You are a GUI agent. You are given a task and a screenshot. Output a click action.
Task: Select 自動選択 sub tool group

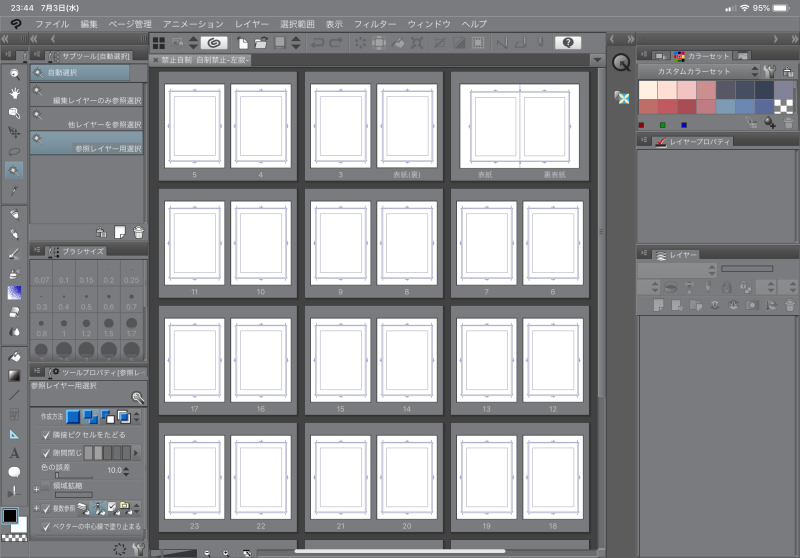pos(80,73)
